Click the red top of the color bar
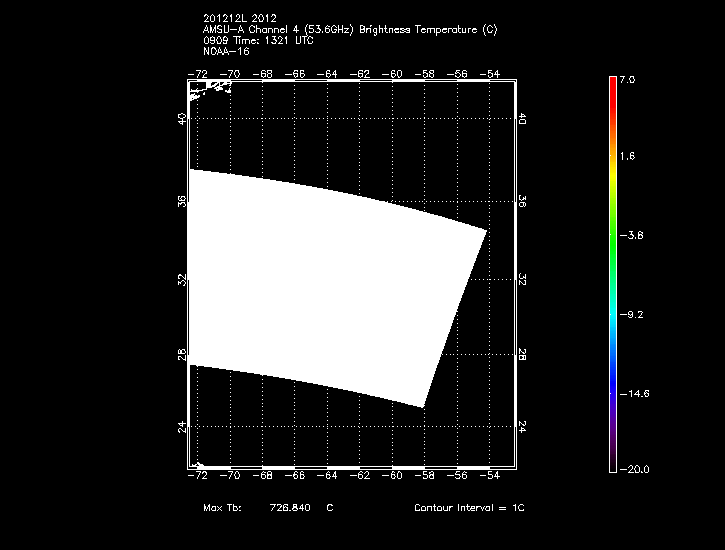Image resolution: width=725 pixels, height=550 pixels. coord(613,83)
